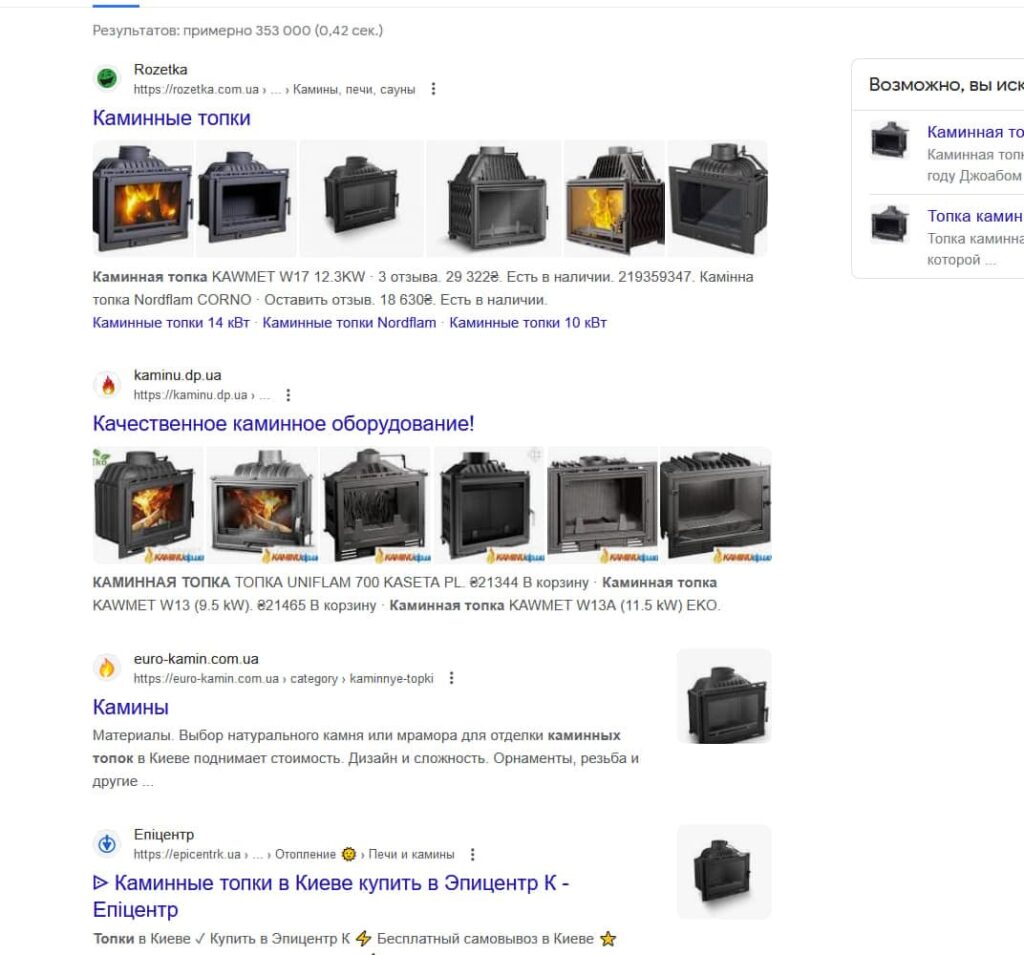Open "Каминные топки в Киеве купить" Епіцентр link
The image size is (1024, 955).
pyautogui.click(x=331, y=896)
